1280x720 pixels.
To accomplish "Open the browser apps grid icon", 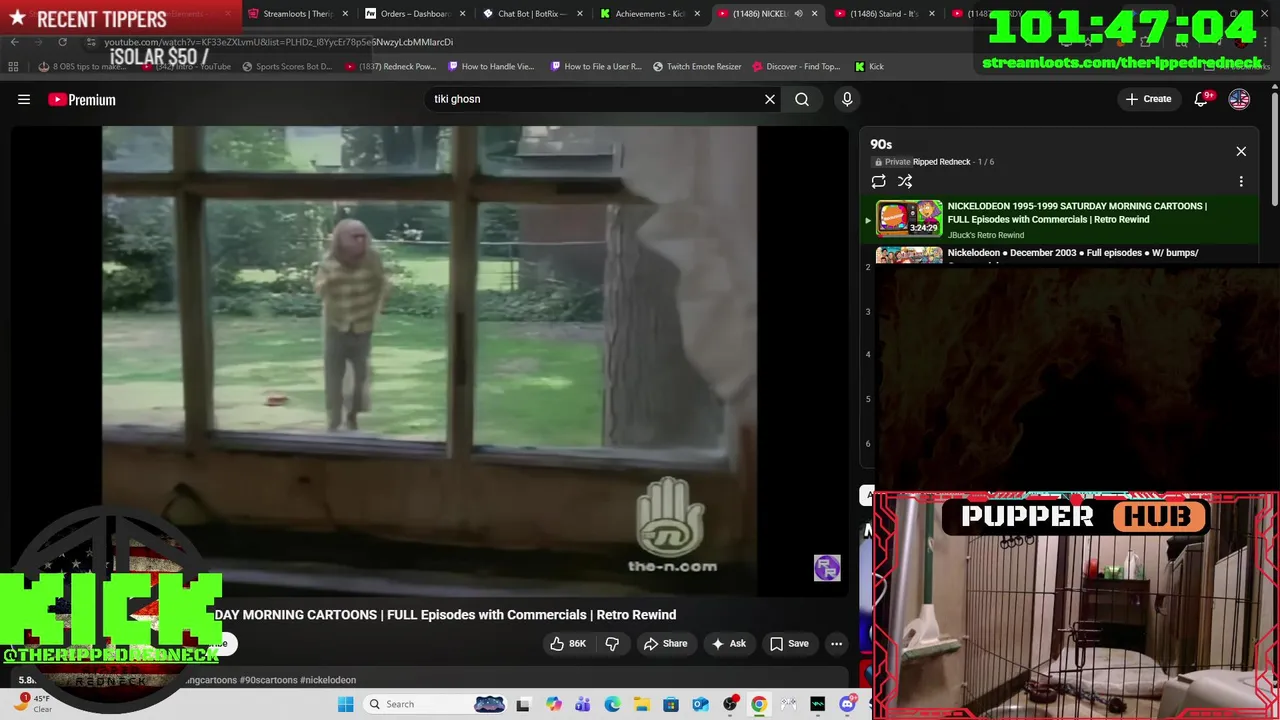I will pyautogui.click(x=13, y=66).
